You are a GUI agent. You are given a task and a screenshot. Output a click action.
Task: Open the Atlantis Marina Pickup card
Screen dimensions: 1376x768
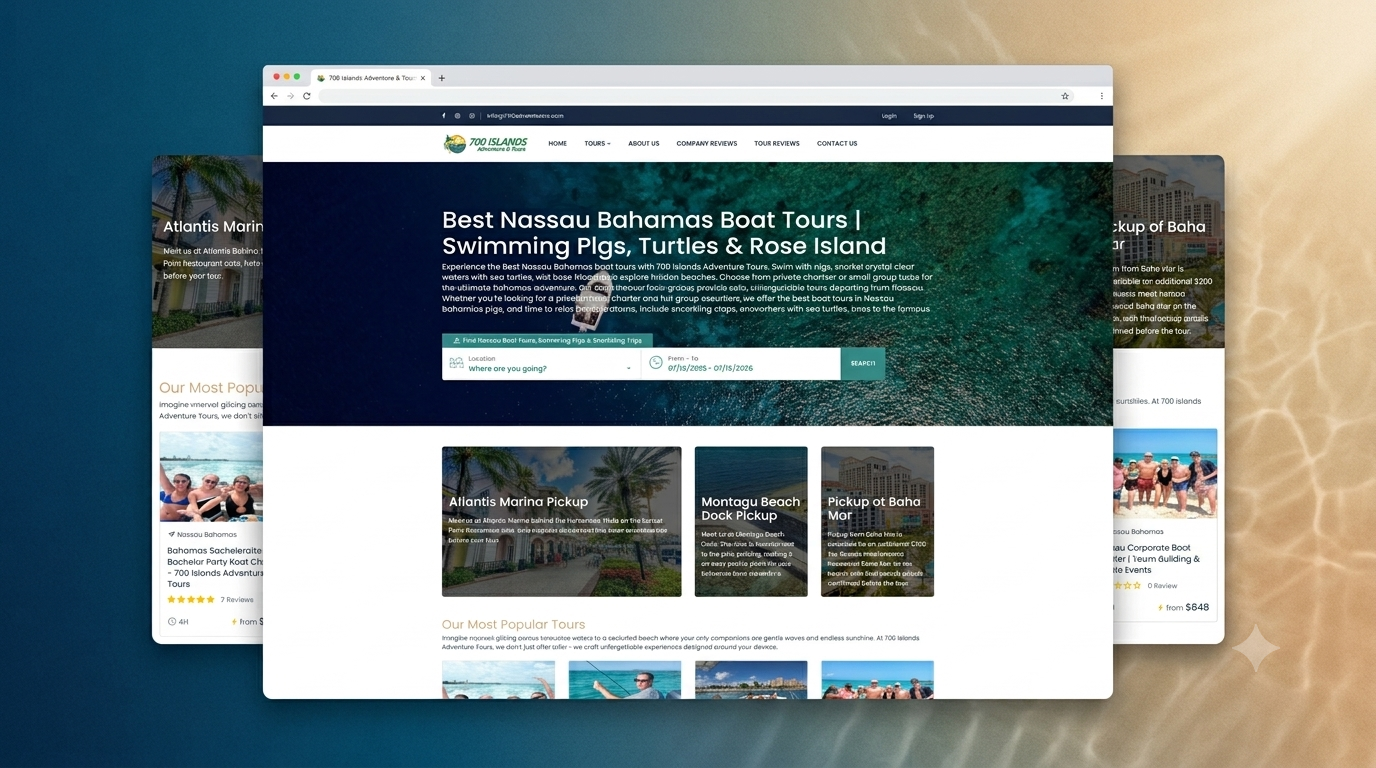pyautogui.click(x=561, y=522)
